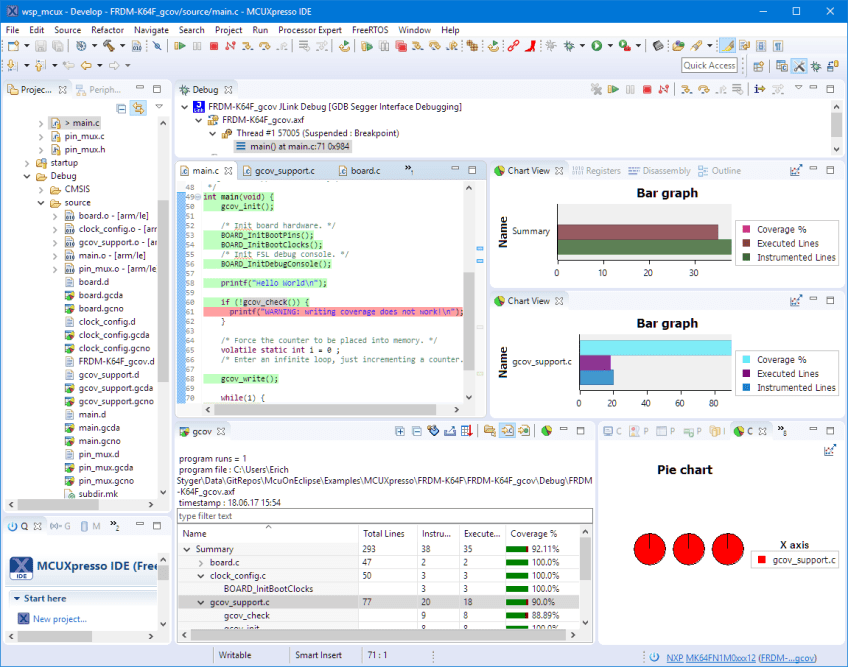Toggle Link with Editor in Project Explorer

click(x=138, y=108)
